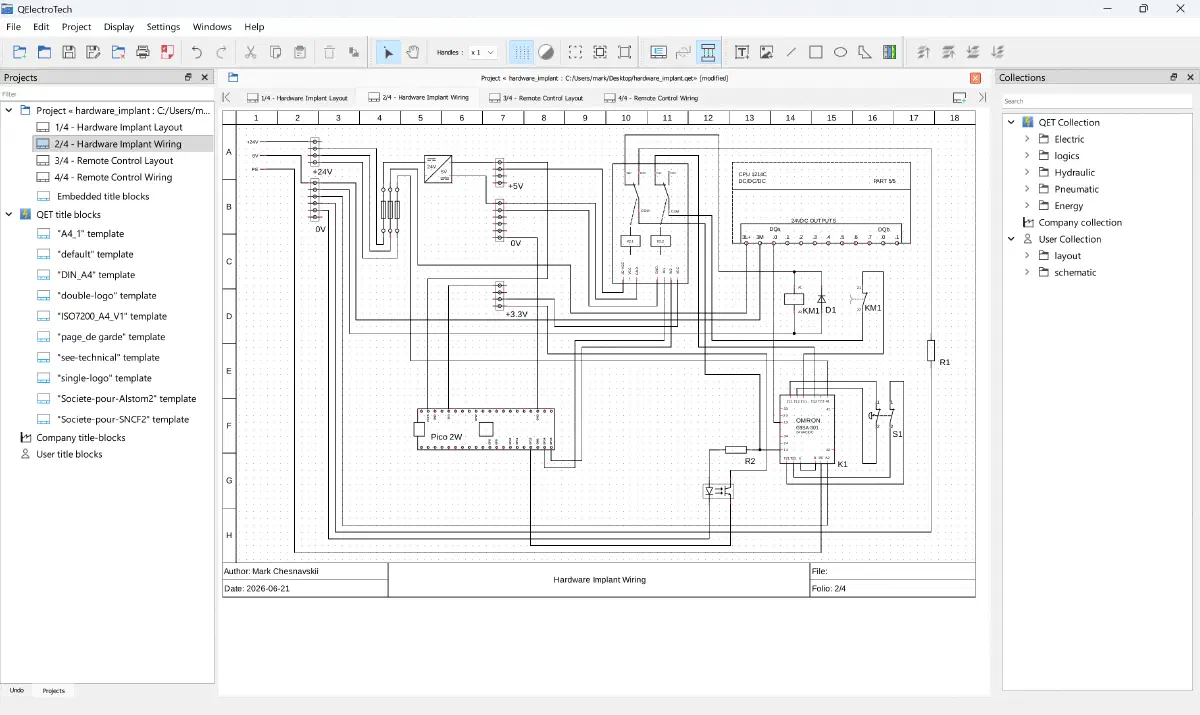Click the New project icon
1200x715 pixels.
coord(19,52)
